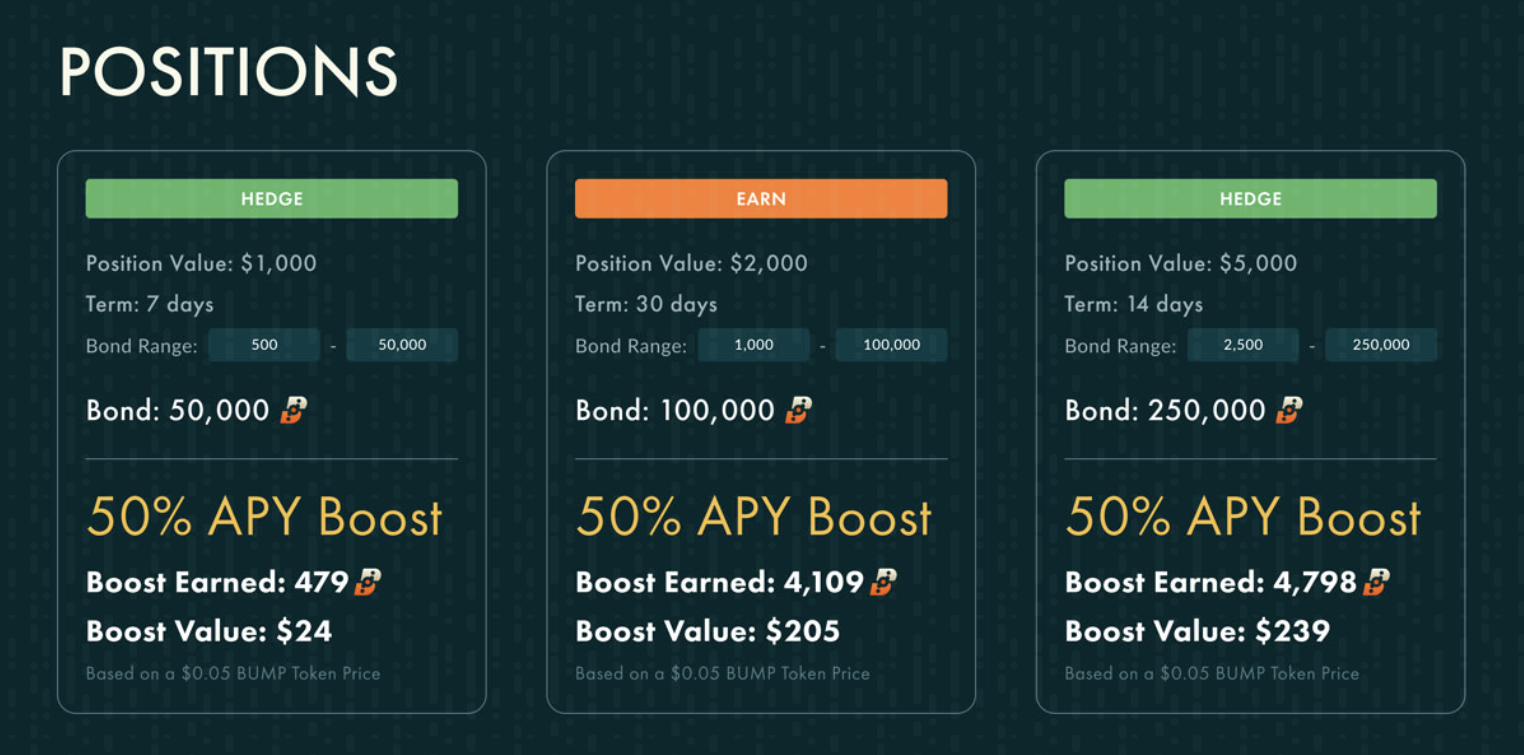
Task: Select the HEDGE button on the $5,000 position
Action: coord(1250,199)
